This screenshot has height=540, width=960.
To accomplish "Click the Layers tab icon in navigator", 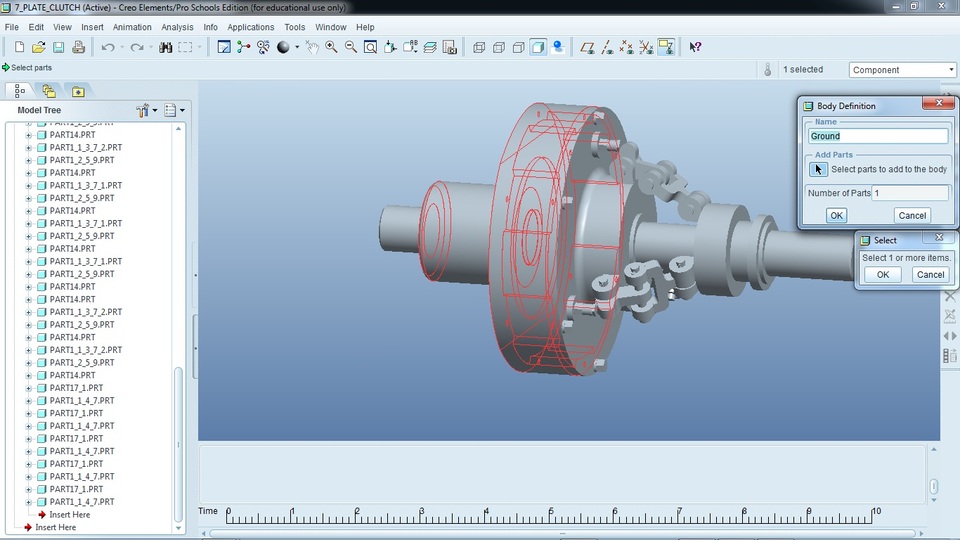I will pyautogui.click(x=49, y=91).
